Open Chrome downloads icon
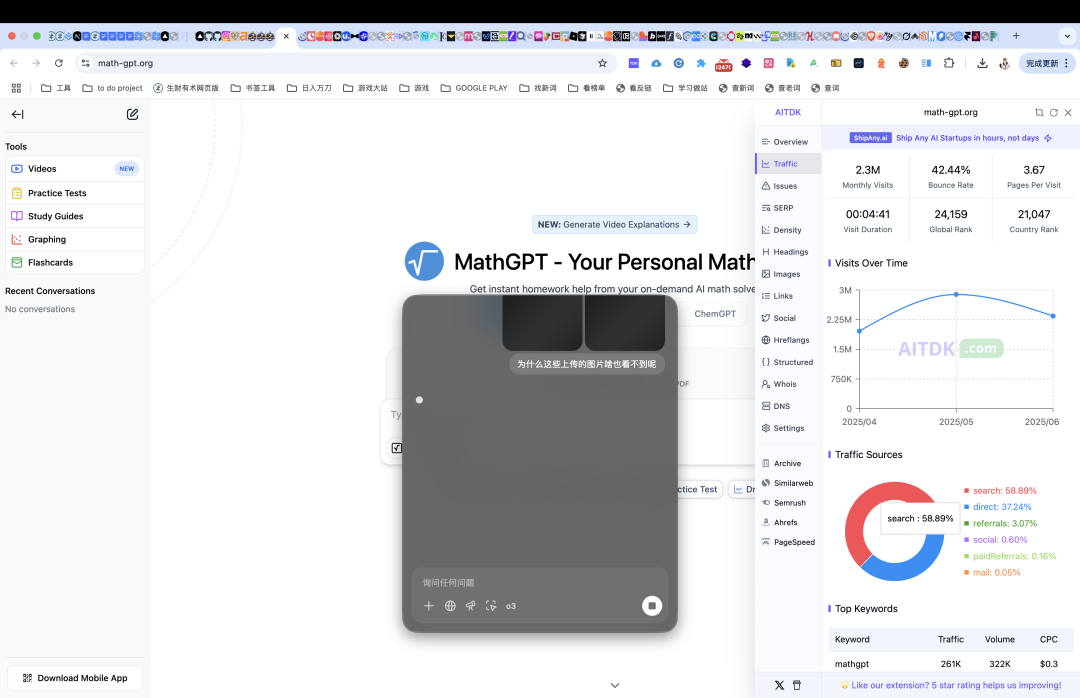This screenshot has width=1080, height=698. coord(982,63)
